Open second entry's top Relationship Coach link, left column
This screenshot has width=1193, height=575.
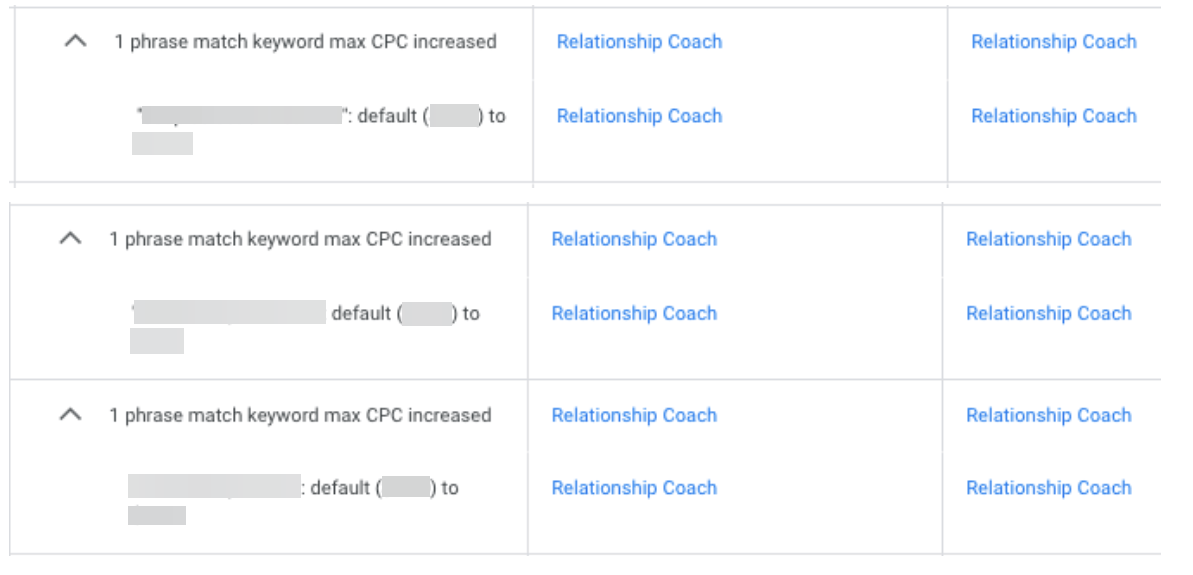(634, 240)
